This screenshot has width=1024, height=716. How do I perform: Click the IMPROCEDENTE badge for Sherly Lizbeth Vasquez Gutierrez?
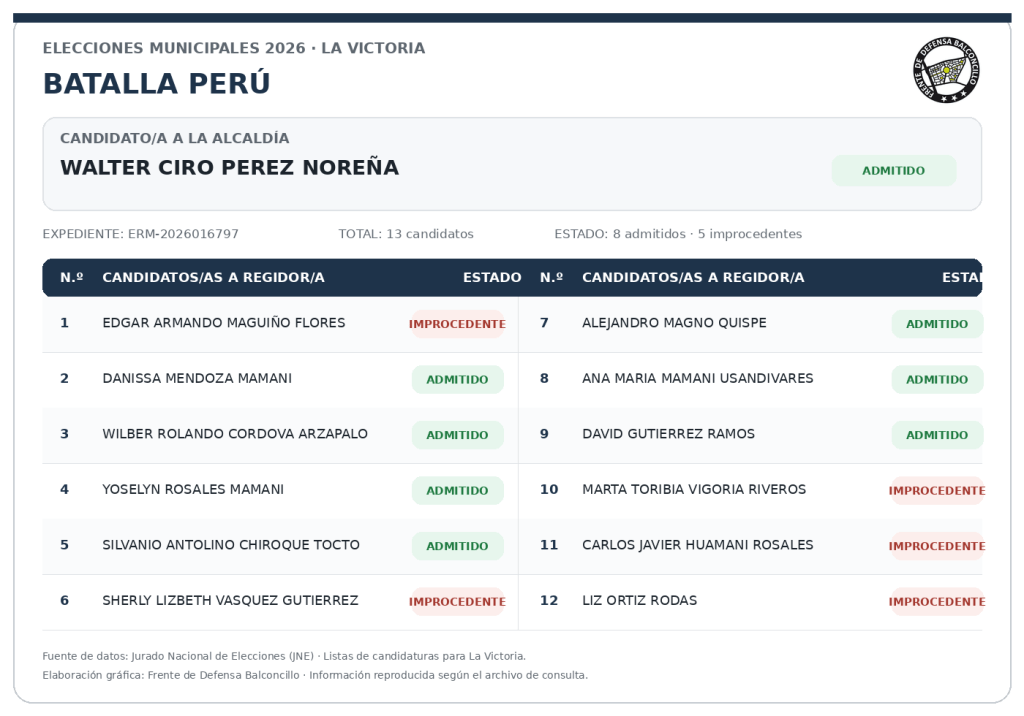tap(457, 602)
